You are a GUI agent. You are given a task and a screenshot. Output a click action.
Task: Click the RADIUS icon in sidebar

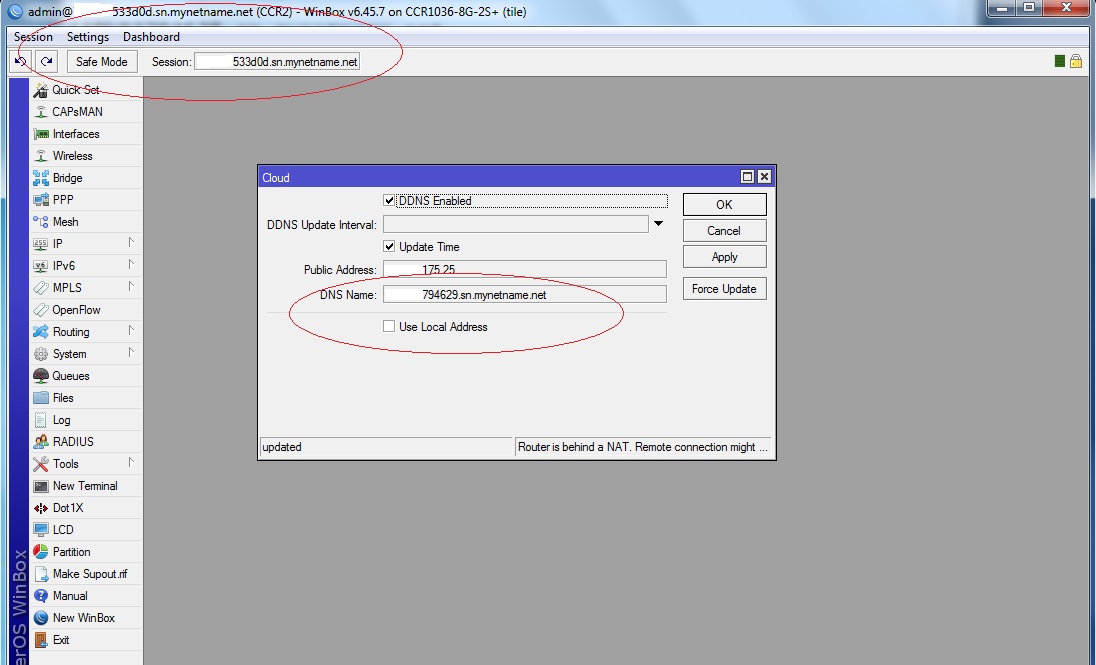coord(41,442)
